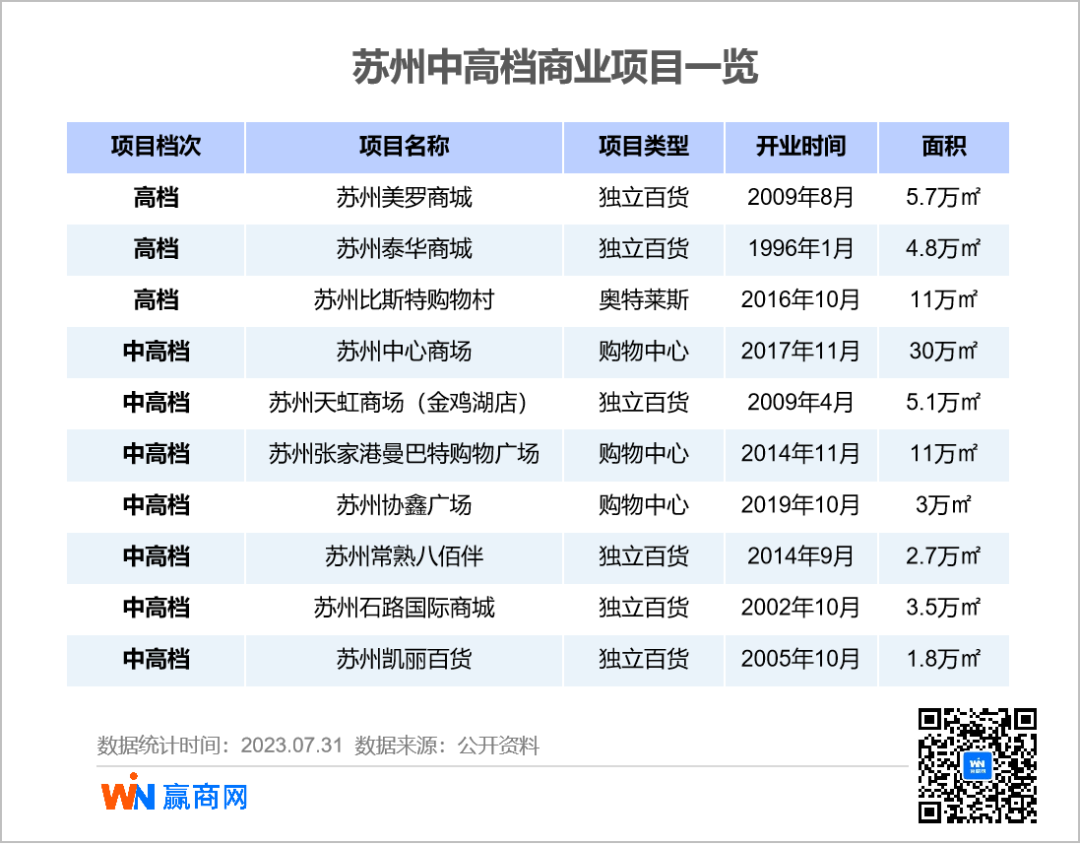Click the QR code image

[x=977, y=765]
